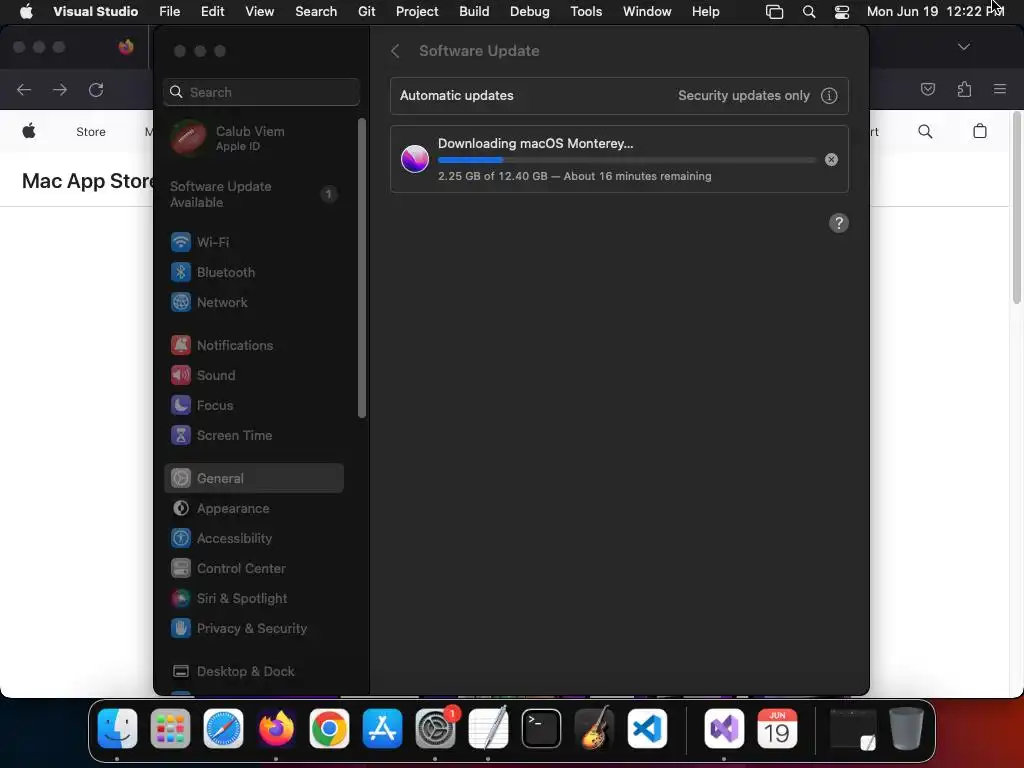The height and width of the screenshot is (768, 1024).
Task: Open Calendar from the Dock
Action: (777, 728)
